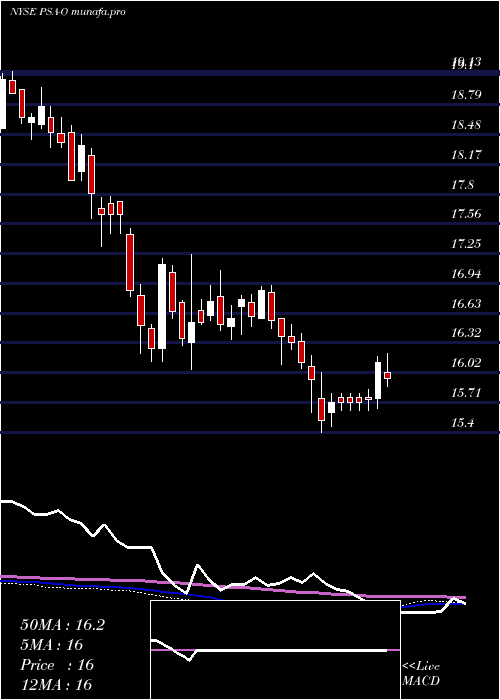Screen dimensions: 500x700
Task: Click the 'NYSE PSA-O munafa.pro' chart title
Action: [x=67, y=12]
